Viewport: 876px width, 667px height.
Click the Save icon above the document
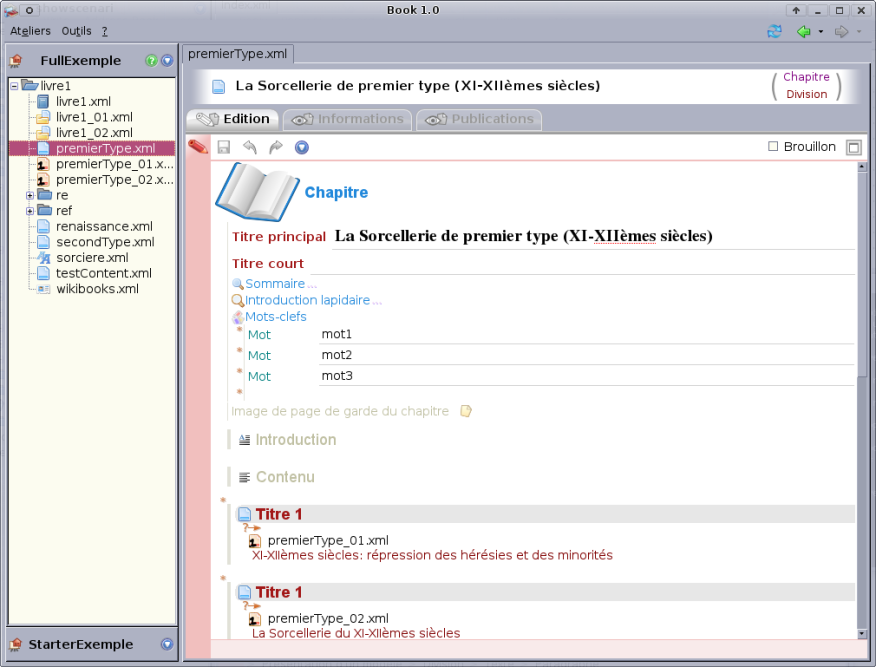[x=223, y=147]
